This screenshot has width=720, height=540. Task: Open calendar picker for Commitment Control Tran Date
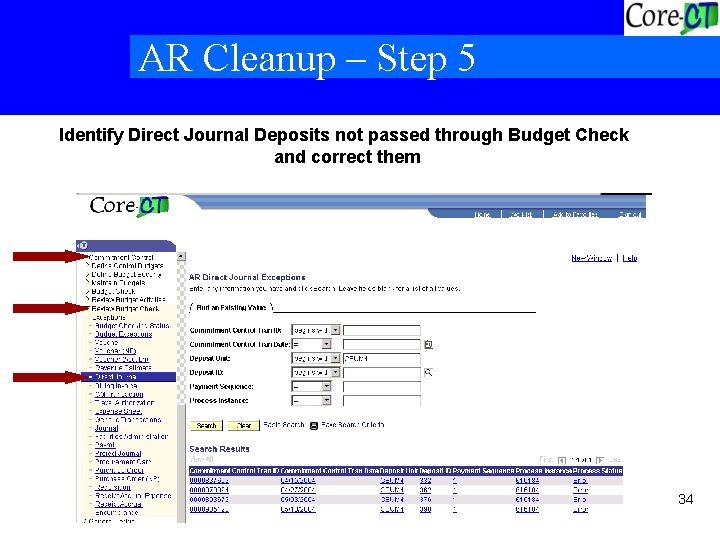point(428,344)
